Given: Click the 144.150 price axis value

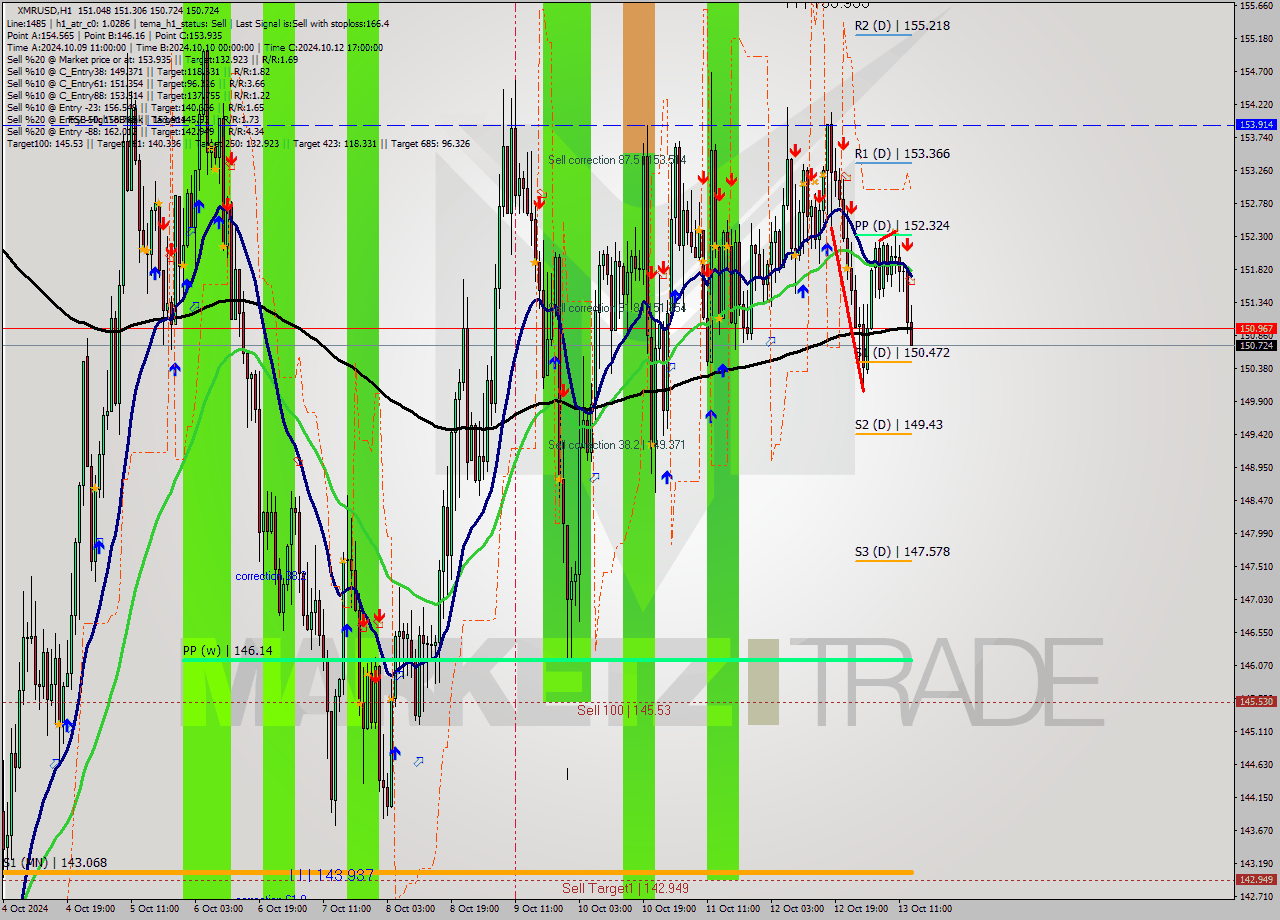Looking at the screenshot, I should (x=1256, y=798).
